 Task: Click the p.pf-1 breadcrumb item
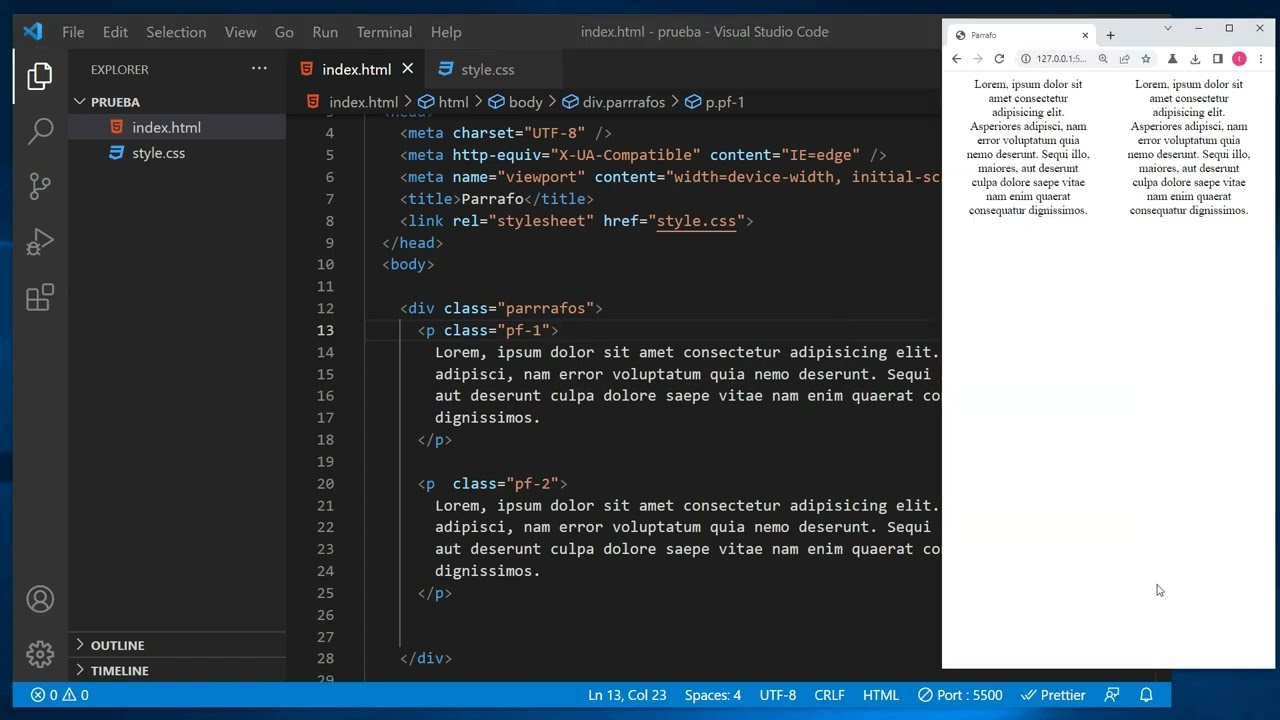pos(714,102)
